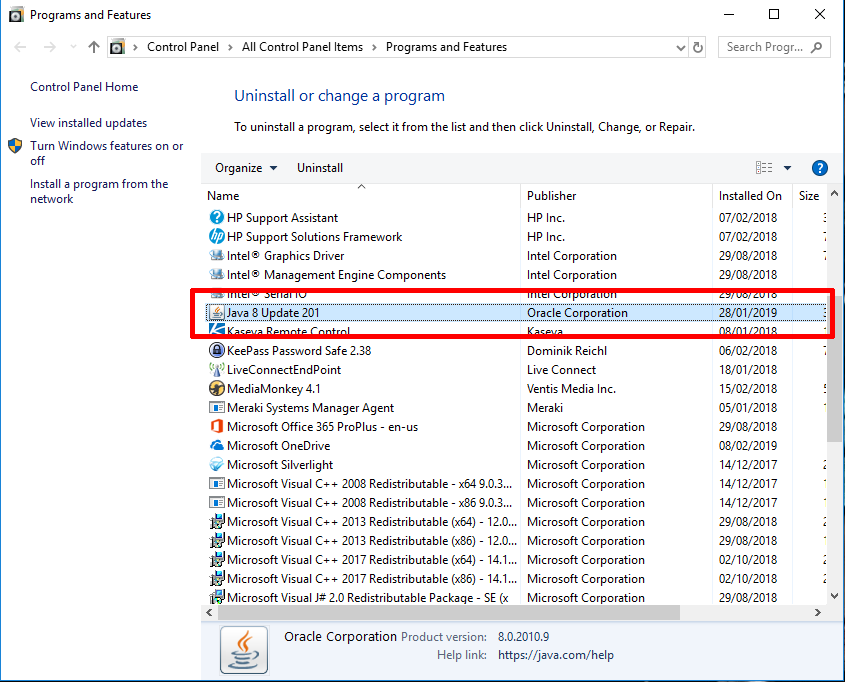The width and height of the screenshot is (845, 682).
Task: Click the HP Support Assistant question-mark icon
Action: pyautogui.click(x=216, y=218)
